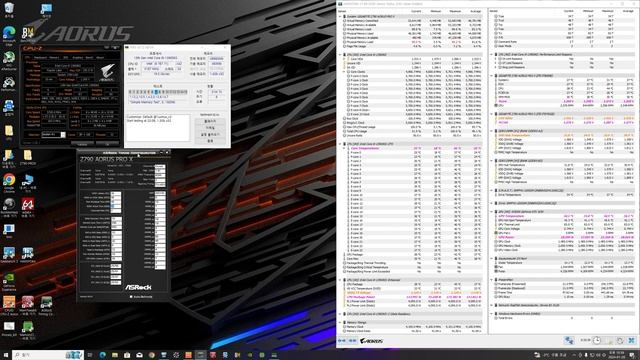Open the AIDA64 desktop shortcut
The width and height of the screenshot is (640, 360).
tap(28, 207)
